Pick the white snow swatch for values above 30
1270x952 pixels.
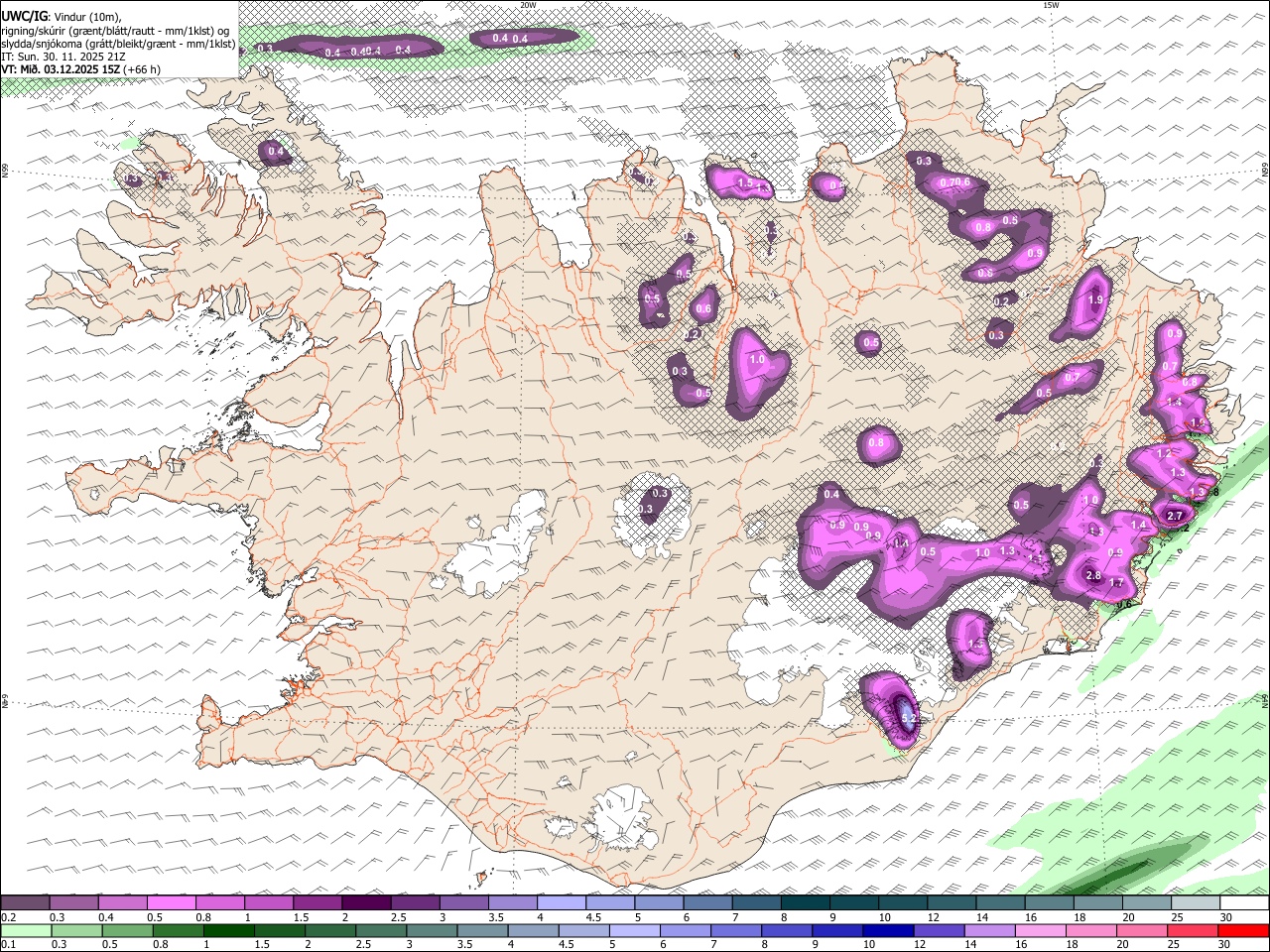(x=1244, y=902)
